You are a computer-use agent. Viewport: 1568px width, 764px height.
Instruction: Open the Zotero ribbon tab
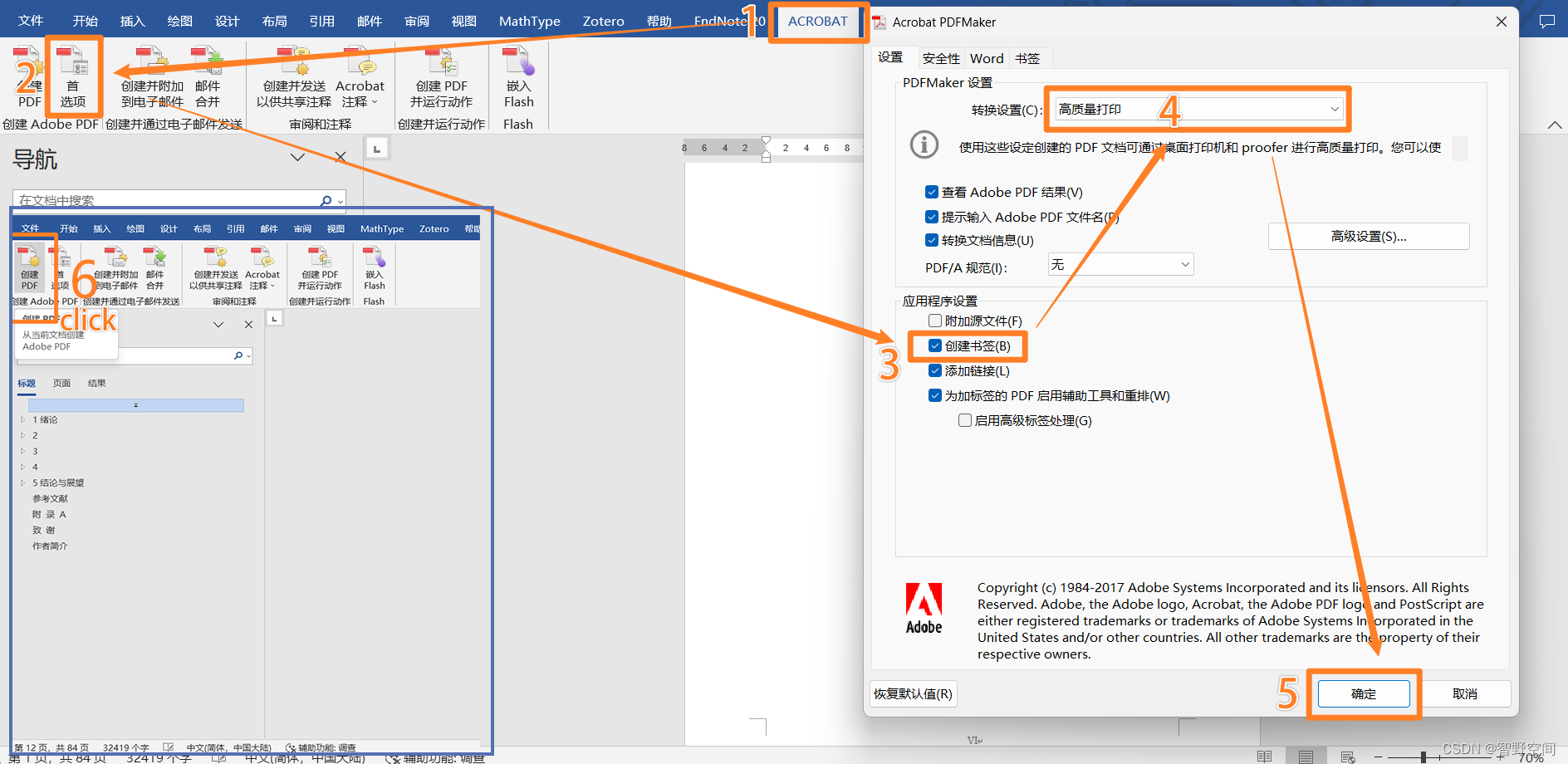click(x=603, y=22)
